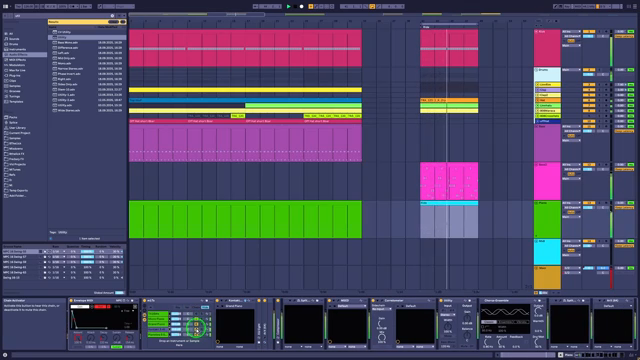
Task: Select the Grand Piano chain
Action: pos(158,324)
